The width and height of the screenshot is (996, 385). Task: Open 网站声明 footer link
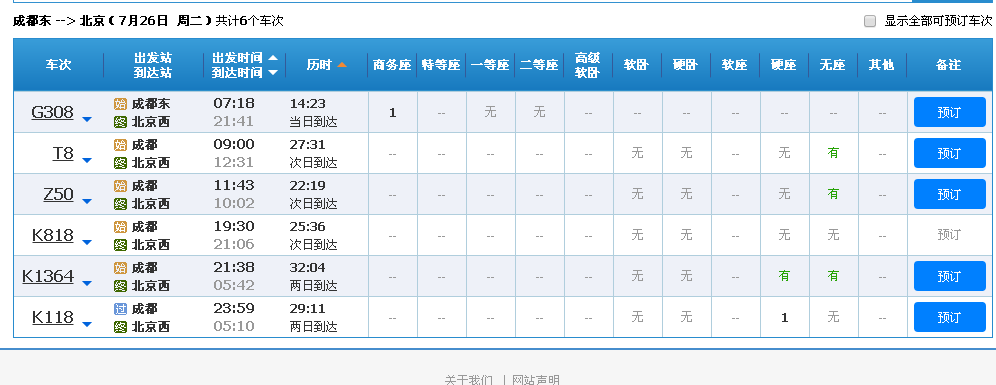pyautogui.click(x=536, y=380)
